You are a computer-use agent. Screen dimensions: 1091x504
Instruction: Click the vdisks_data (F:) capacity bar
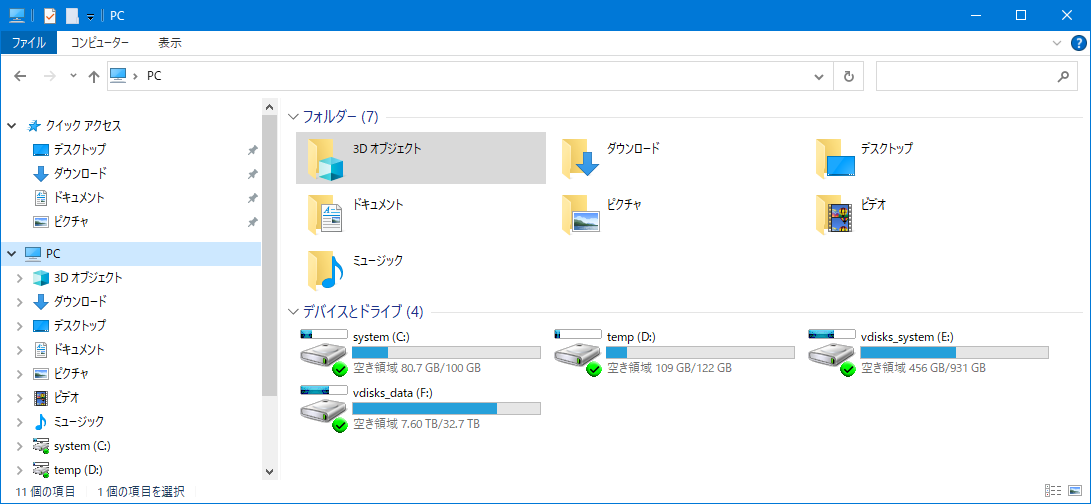click(446, 408)
